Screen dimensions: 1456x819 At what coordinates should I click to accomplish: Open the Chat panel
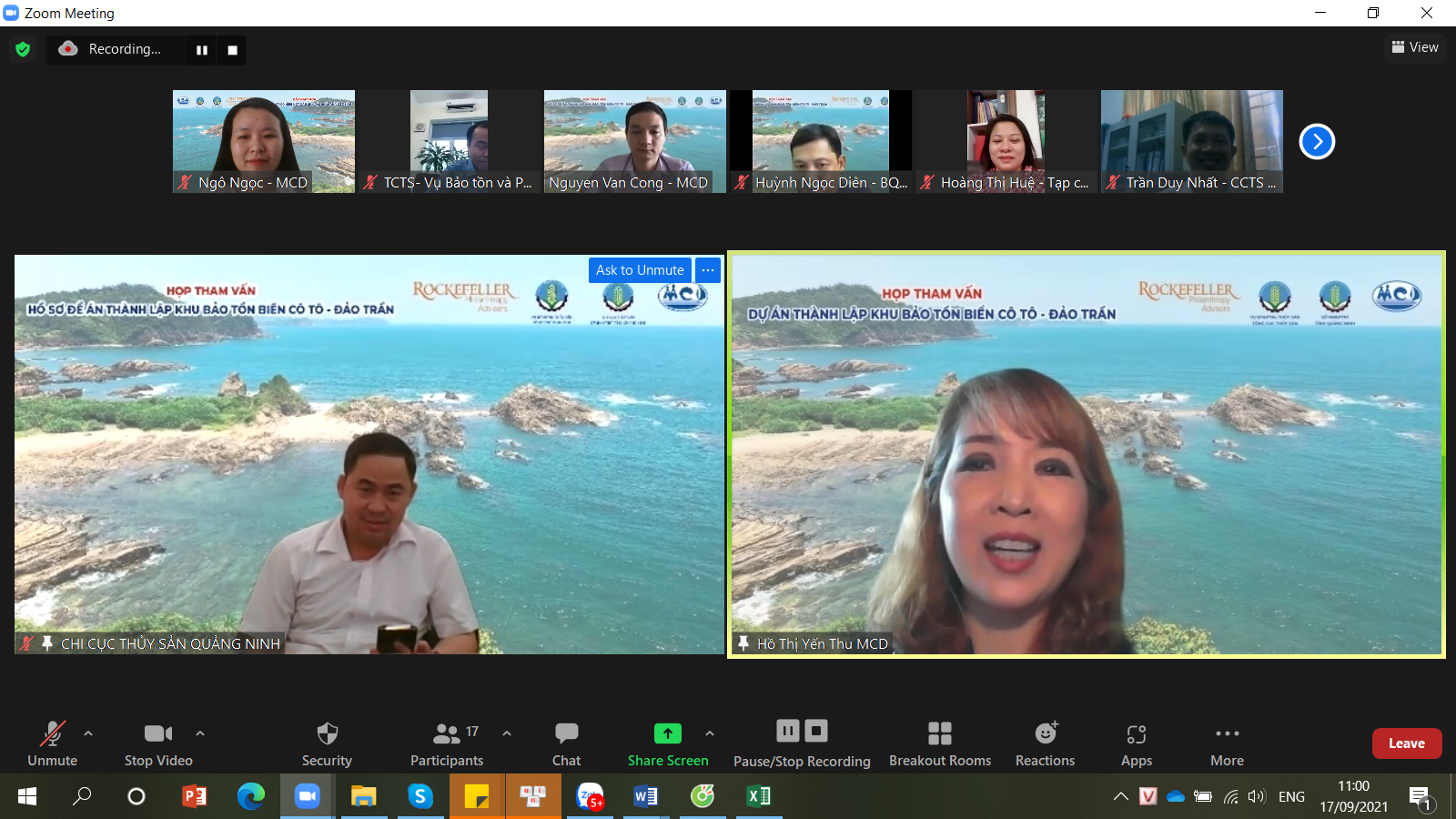tap(566, 743)
